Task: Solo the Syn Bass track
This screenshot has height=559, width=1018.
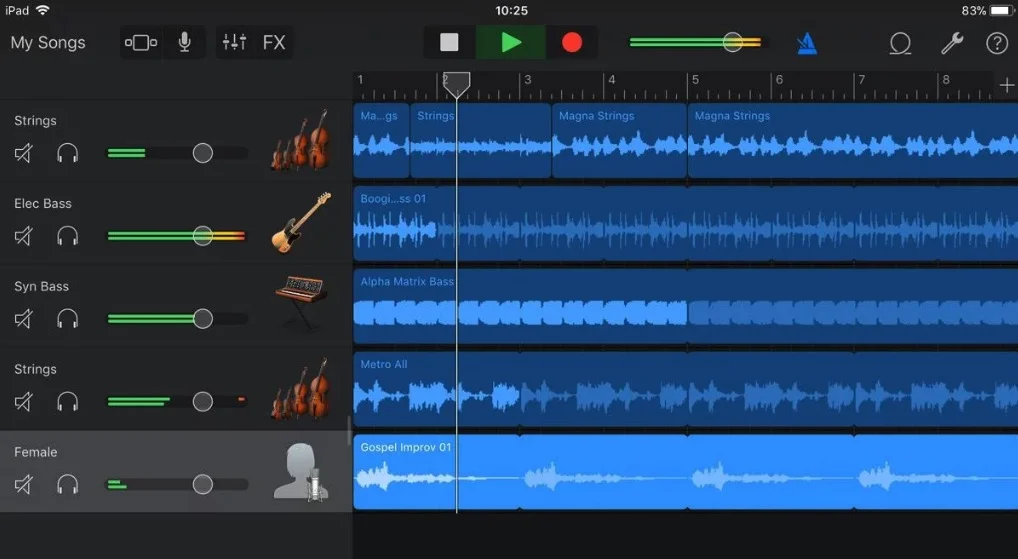Action: pyautogui.click(x=68, y=319)
